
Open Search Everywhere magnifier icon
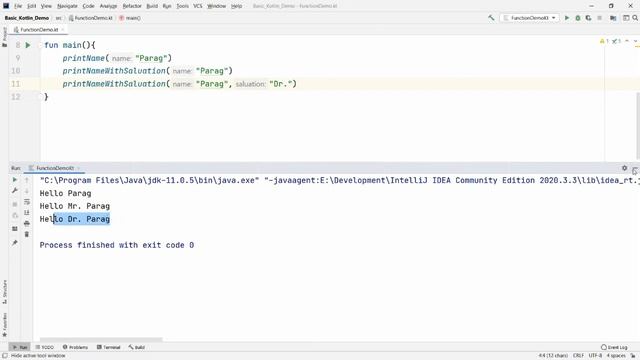pyautogui.click(x=635, y=18)
